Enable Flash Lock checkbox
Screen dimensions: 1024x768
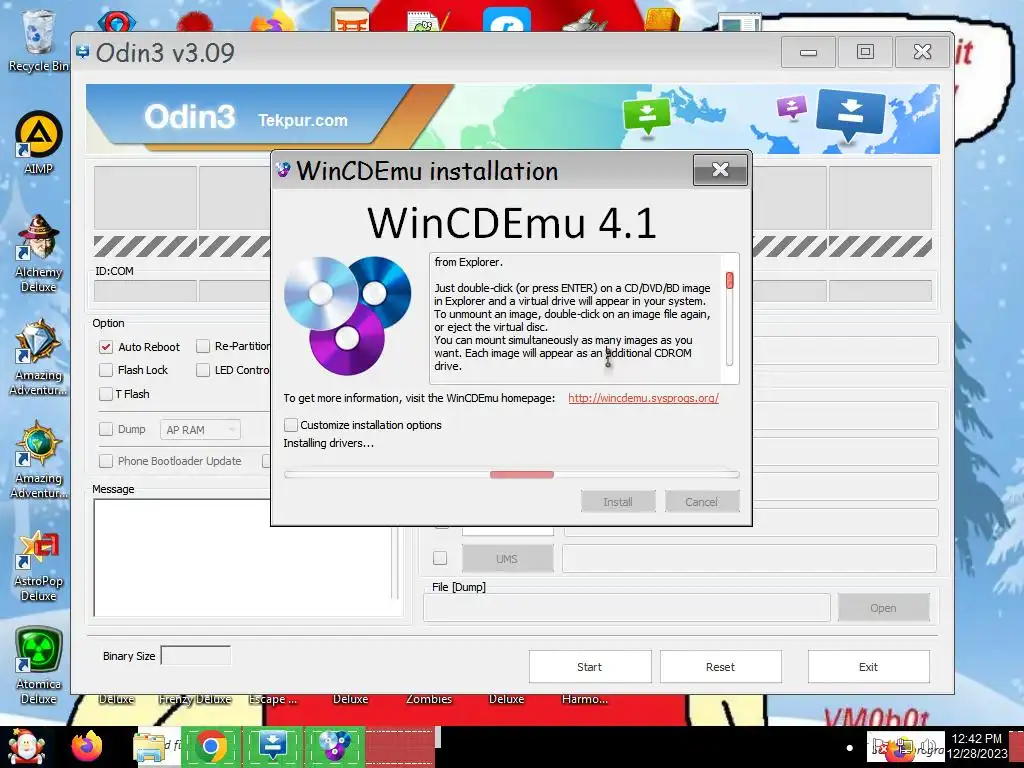[x=106, y=370]
